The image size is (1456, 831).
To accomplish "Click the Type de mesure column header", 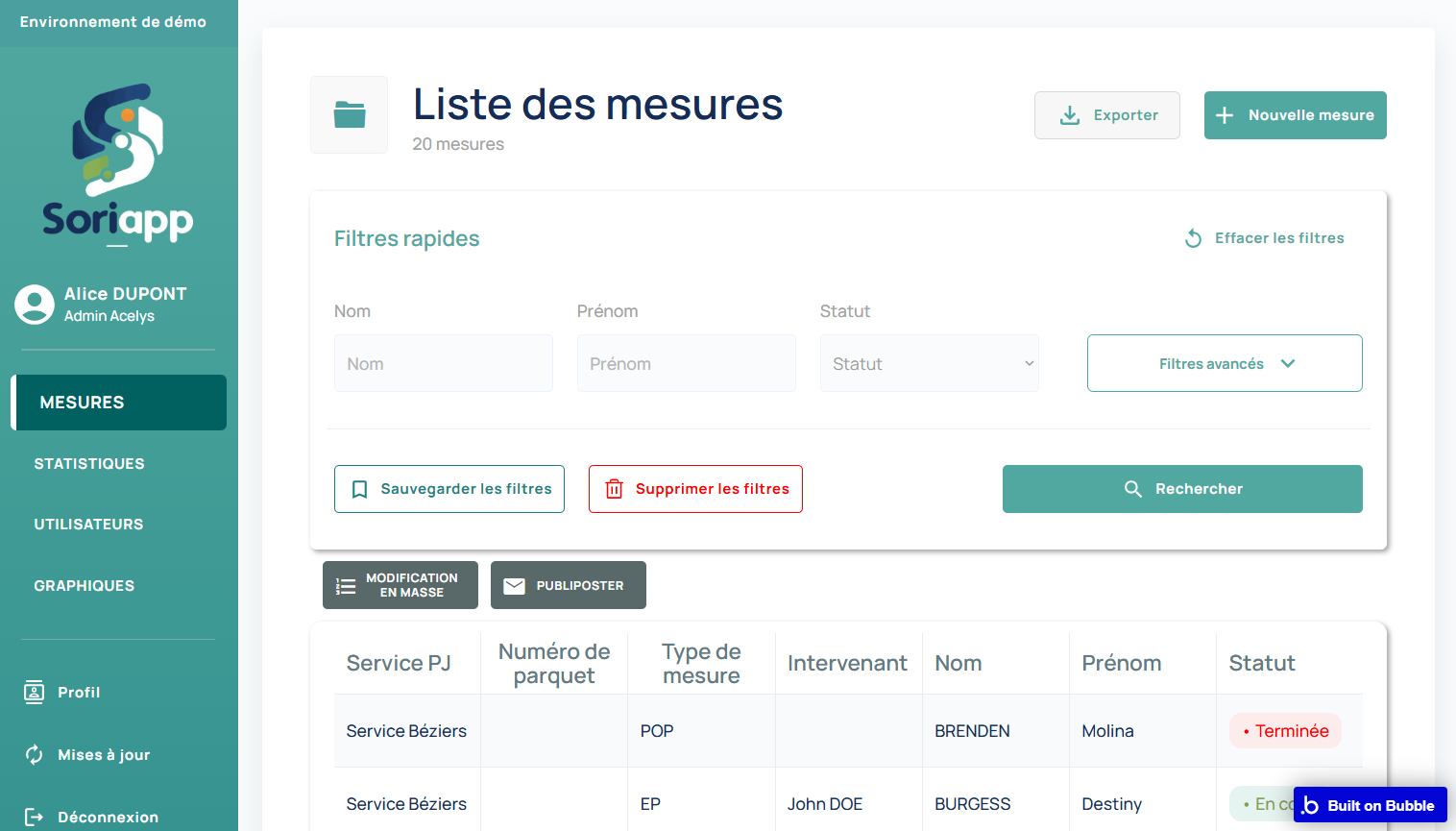I will pos(701,663).
